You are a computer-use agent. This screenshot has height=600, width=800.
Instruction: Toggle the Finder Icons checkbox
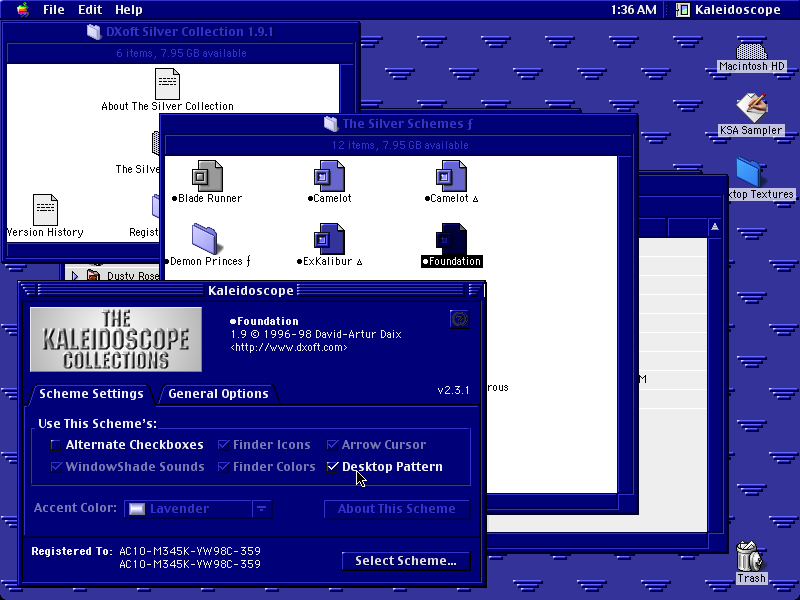pos(223,445)
